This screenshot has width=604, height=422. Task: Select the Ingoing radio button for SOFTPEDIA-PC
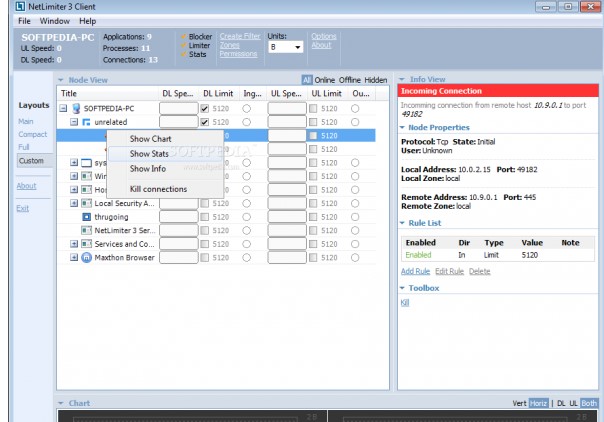coord(247,108)
